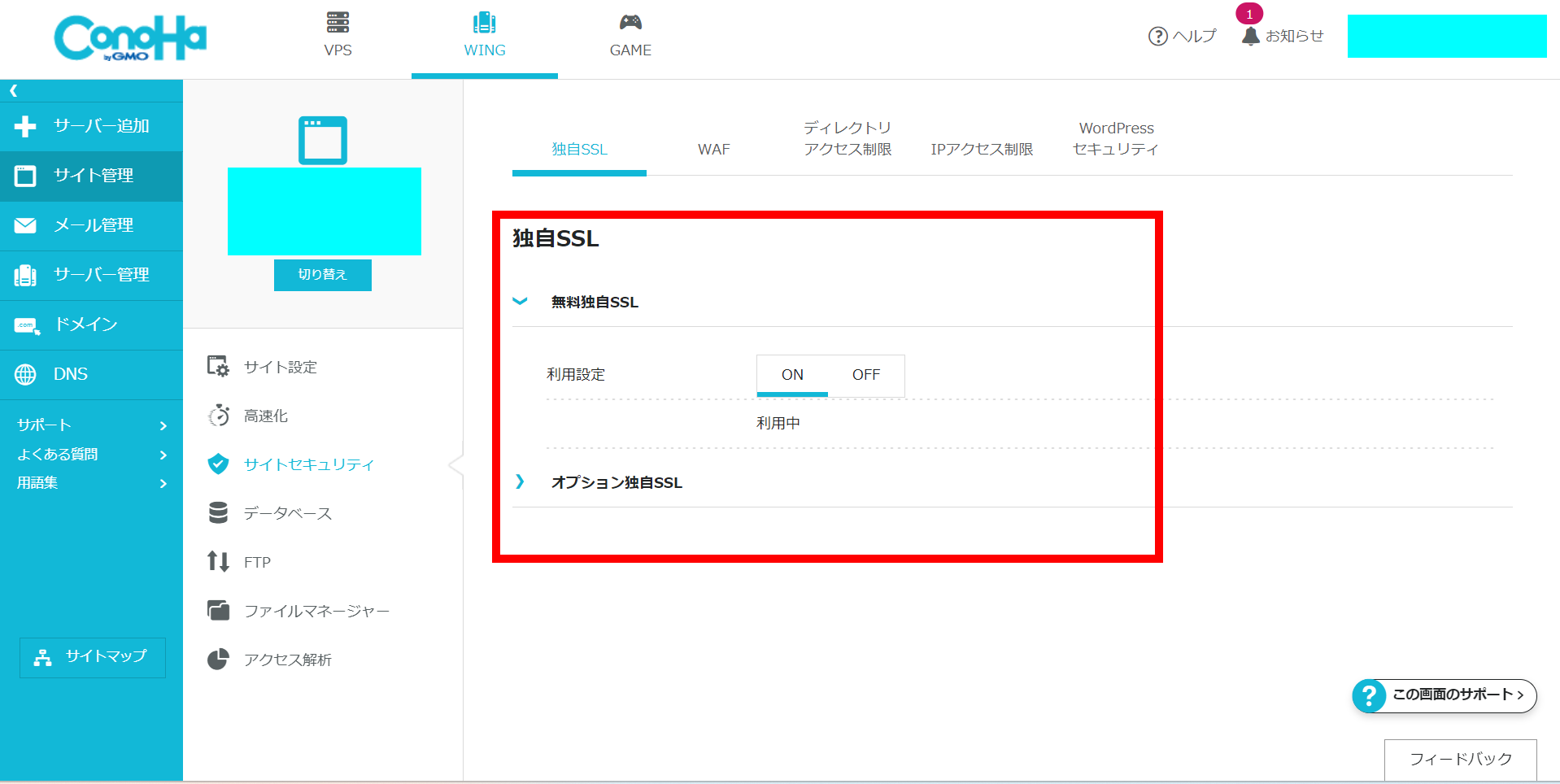Screen dimensions: 1560x784
Task: Open サーバー管理 in the sidebar
Action: click(x=91, y=275)
